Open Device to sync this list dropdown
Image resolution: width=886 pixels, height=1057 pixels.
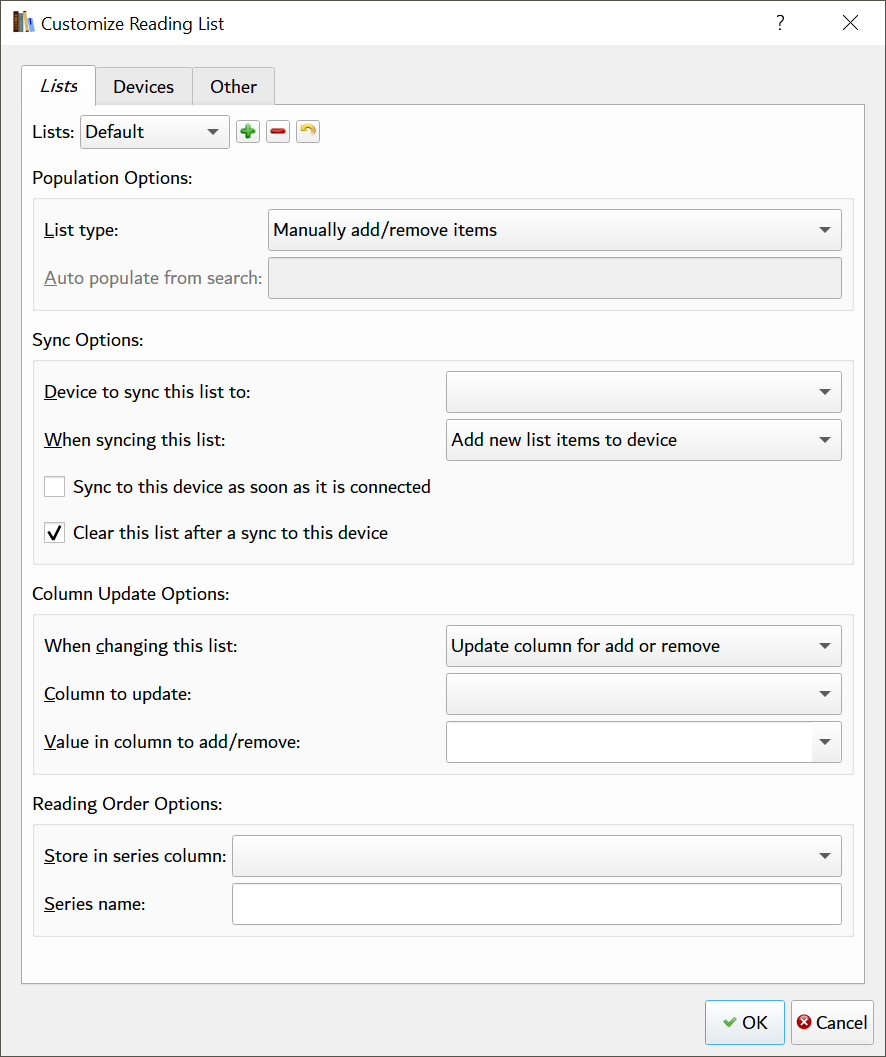[x=643, y=392]
